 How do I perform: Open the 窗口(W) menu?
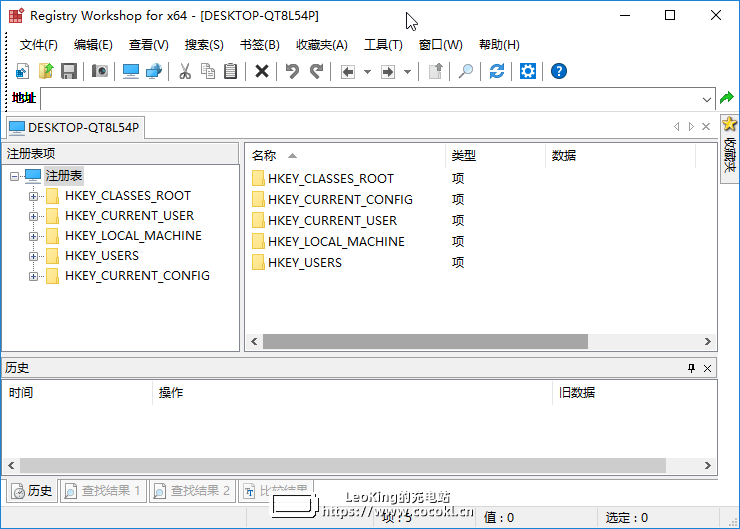[441, 45]
